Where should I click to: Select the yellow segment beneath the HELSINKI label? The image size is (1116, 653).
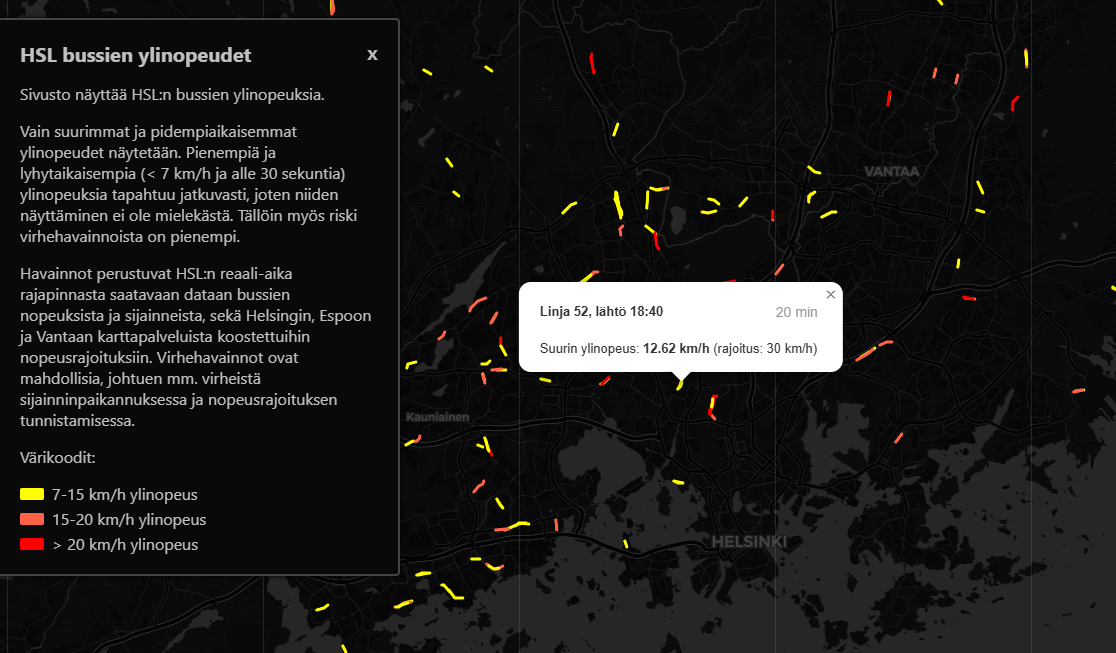coord(625,542)
